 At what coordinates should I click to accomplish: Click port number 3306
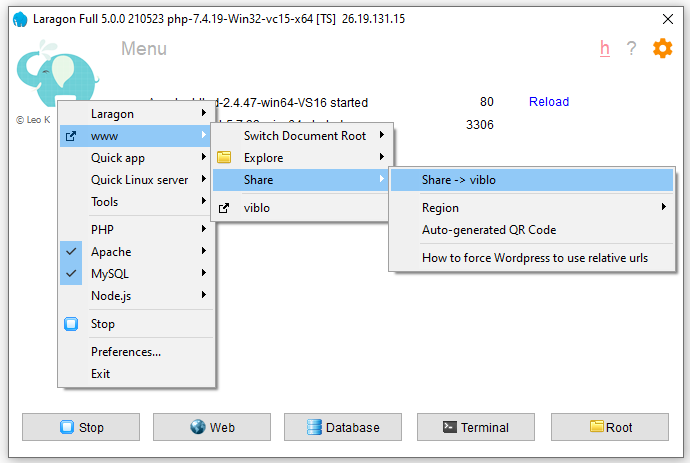[480, 125]
